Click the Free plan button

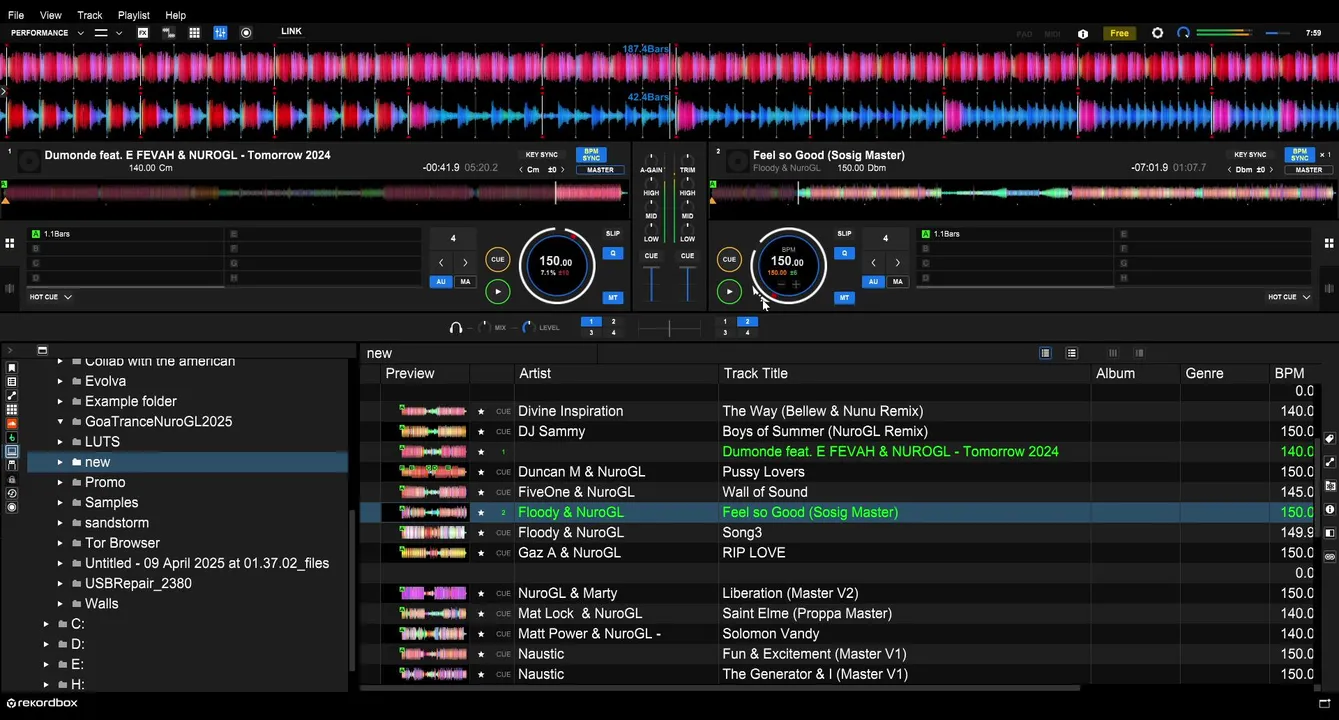point(1119,33)
